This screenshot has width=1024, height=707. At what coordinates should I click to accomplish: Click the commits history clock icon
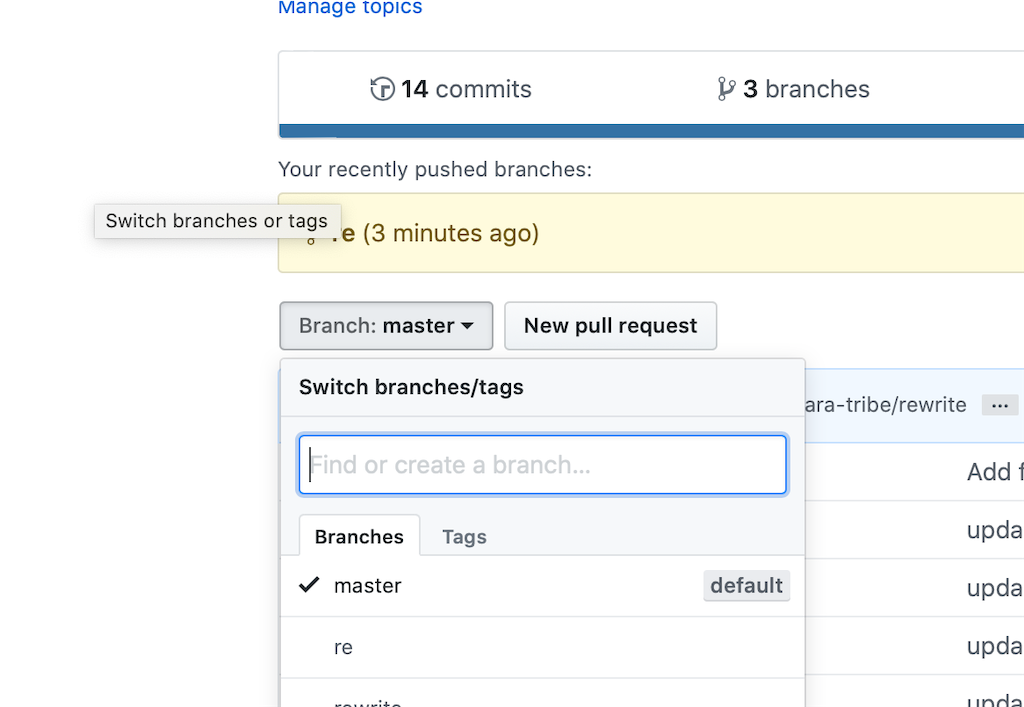(382, 89)
